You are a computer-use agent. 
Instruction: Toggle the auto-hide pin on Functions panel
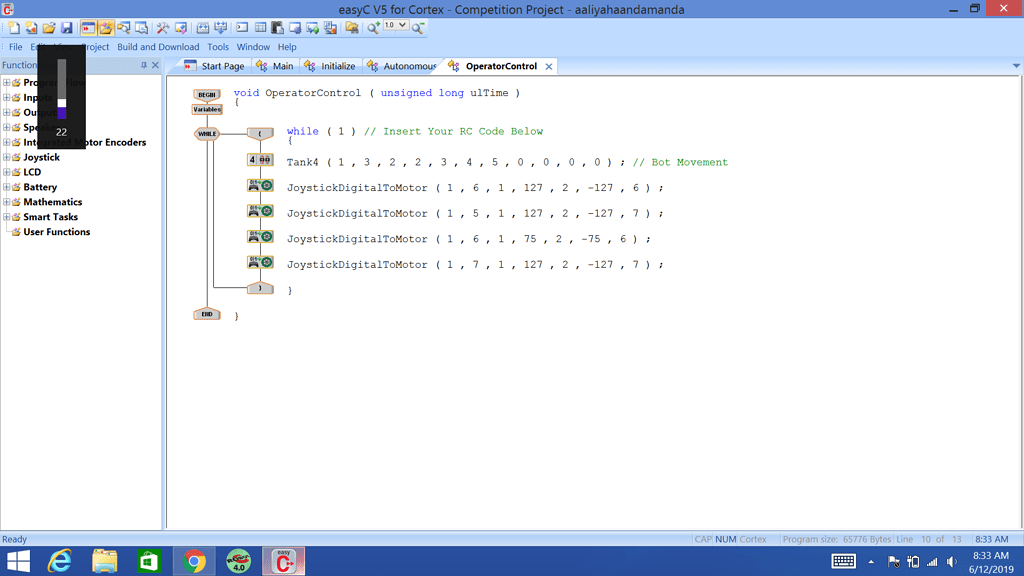pos(144,64)
